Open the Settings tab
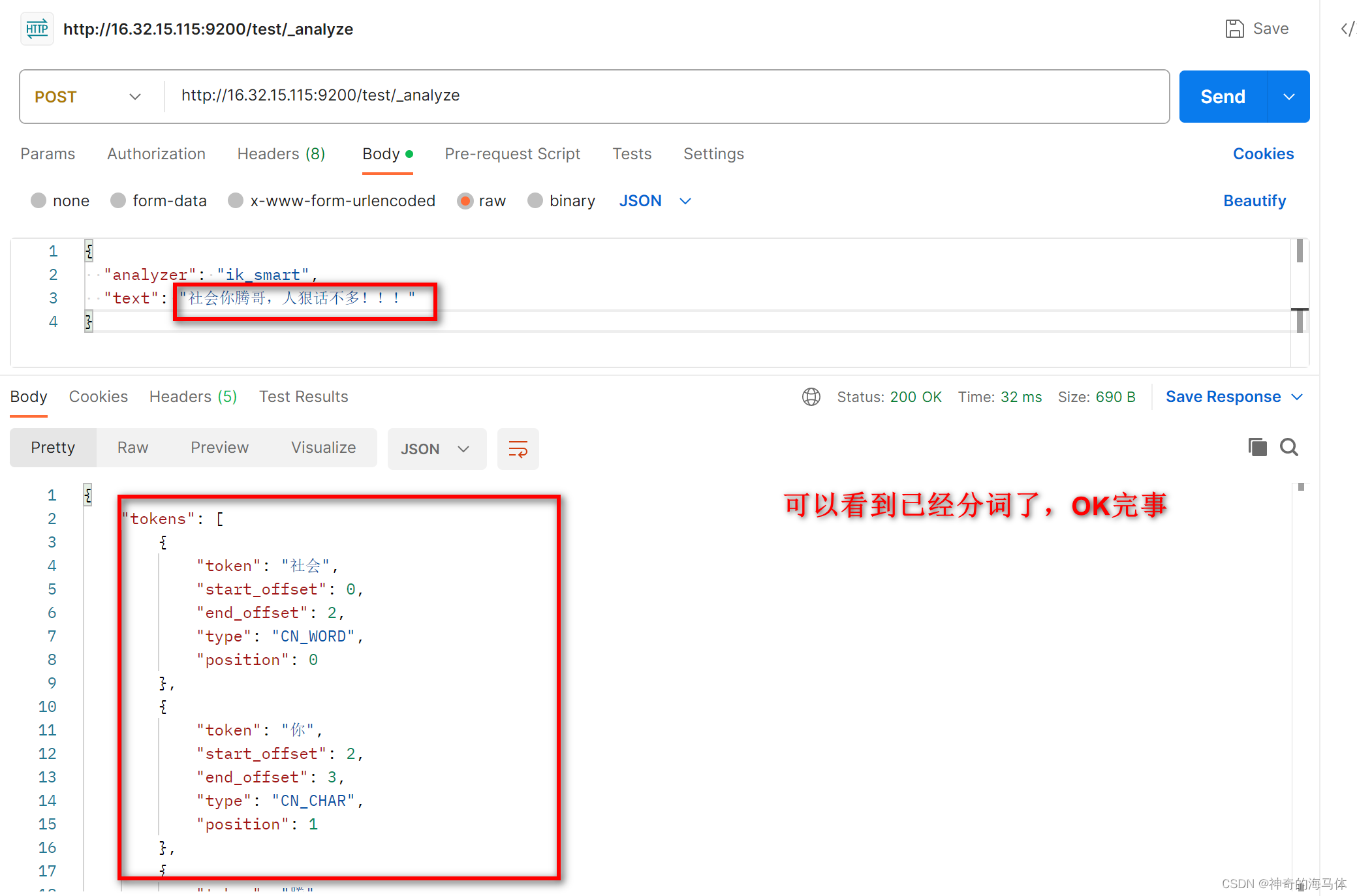 [713, 154]
